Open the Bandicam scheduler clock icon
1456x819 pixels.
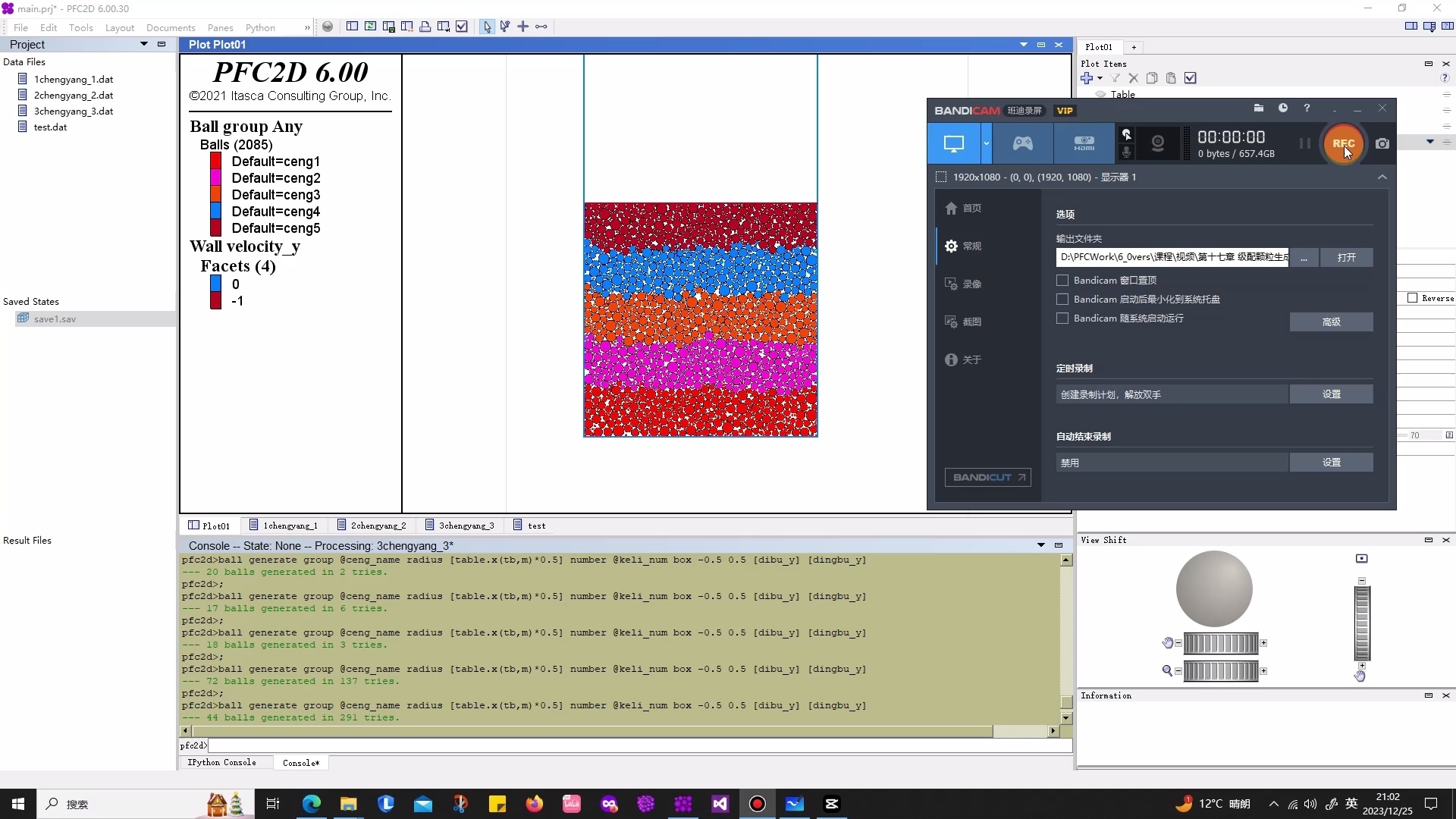[x=1283, y=108]
